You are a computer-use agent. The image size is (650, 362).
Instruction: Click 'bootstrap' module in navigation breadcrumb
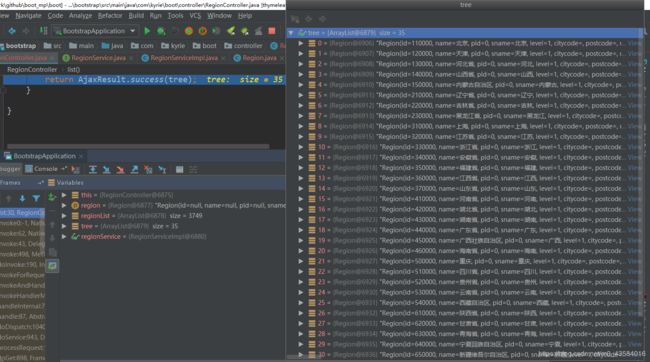[18, 46]
